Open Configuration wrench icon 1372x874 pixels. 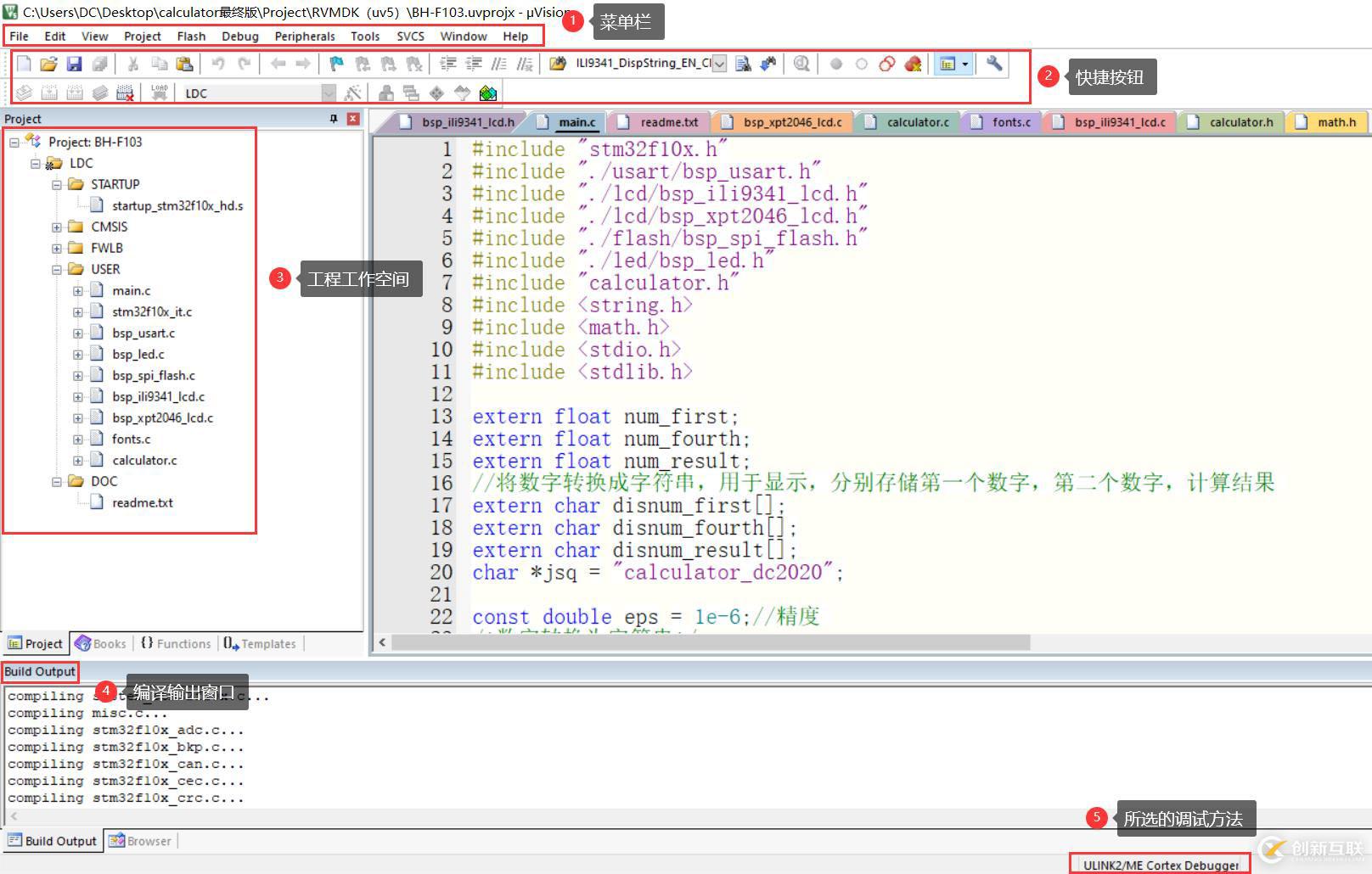tap(994, 64)
